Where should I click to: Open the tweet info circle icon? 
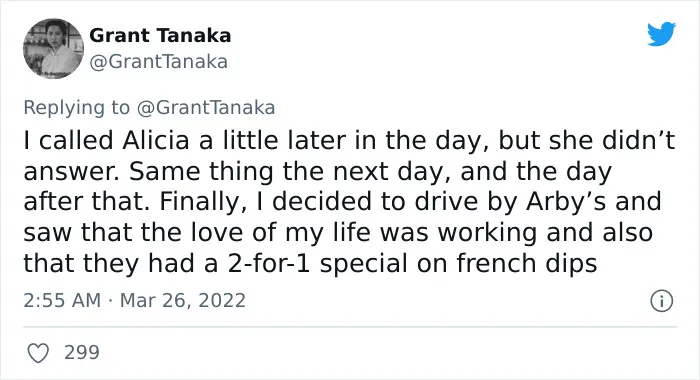(661, 301)
